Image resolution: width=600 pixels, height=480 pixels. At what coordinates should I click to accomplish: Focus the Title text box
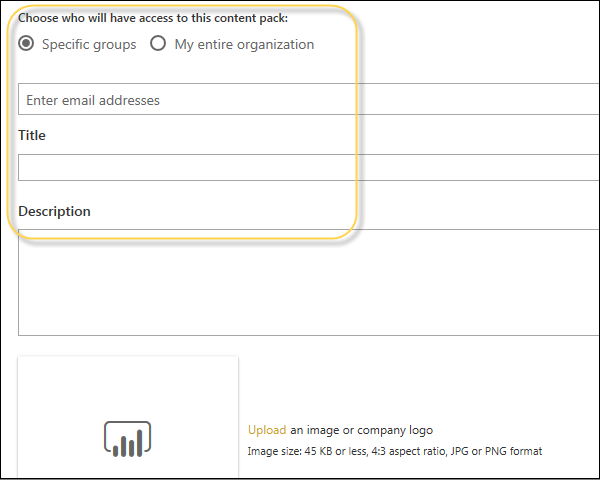[300, 167]
